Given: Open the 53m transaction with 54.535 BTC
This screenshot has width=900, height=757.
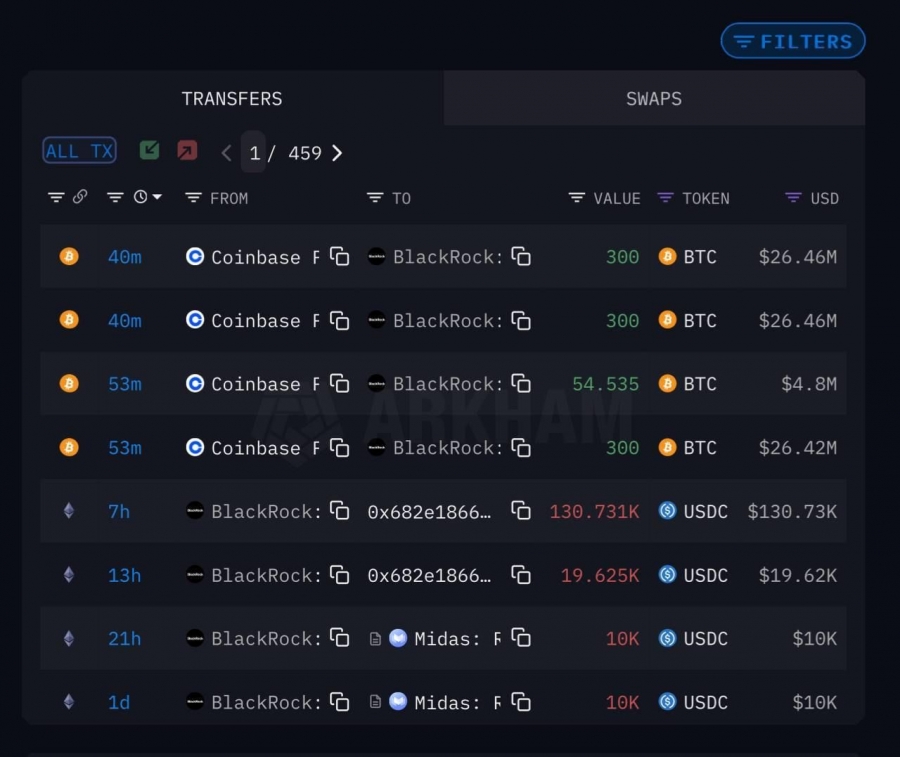Looking at the screenshot, I should tap(125, 384).
